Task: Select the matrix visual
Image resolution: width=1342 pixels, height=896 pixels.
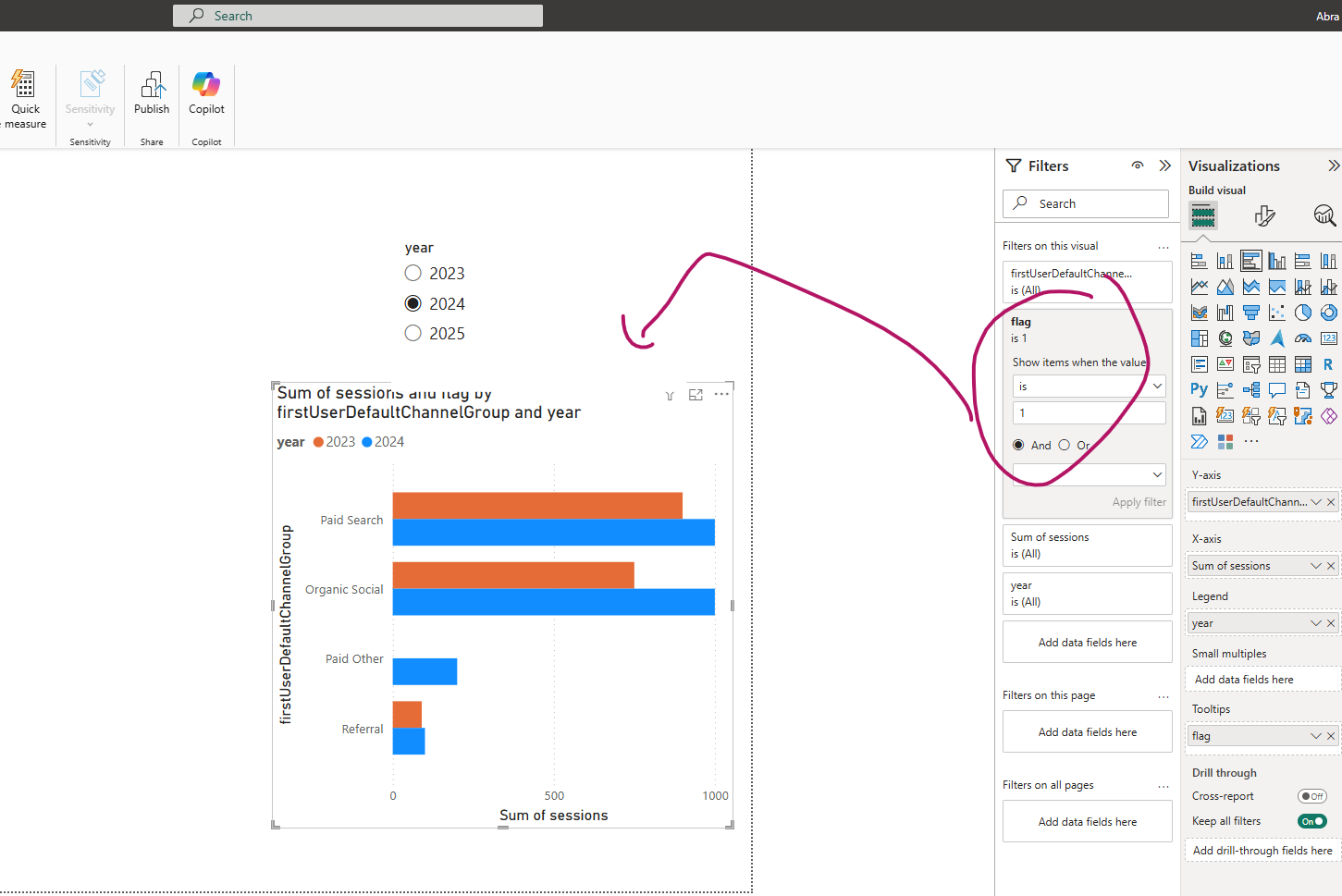Action: [x=1303, y=364]
